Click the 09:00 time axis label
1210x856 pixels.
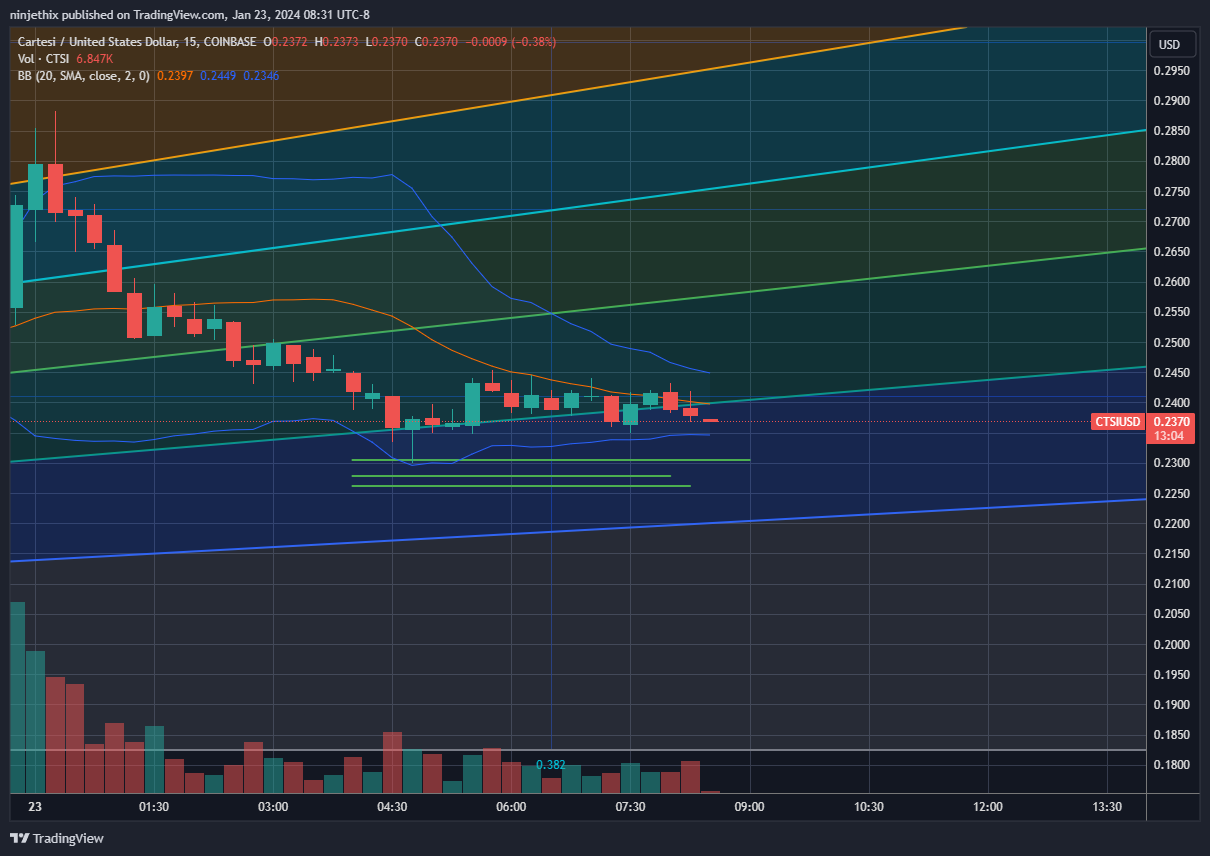[x=749, y=807]
